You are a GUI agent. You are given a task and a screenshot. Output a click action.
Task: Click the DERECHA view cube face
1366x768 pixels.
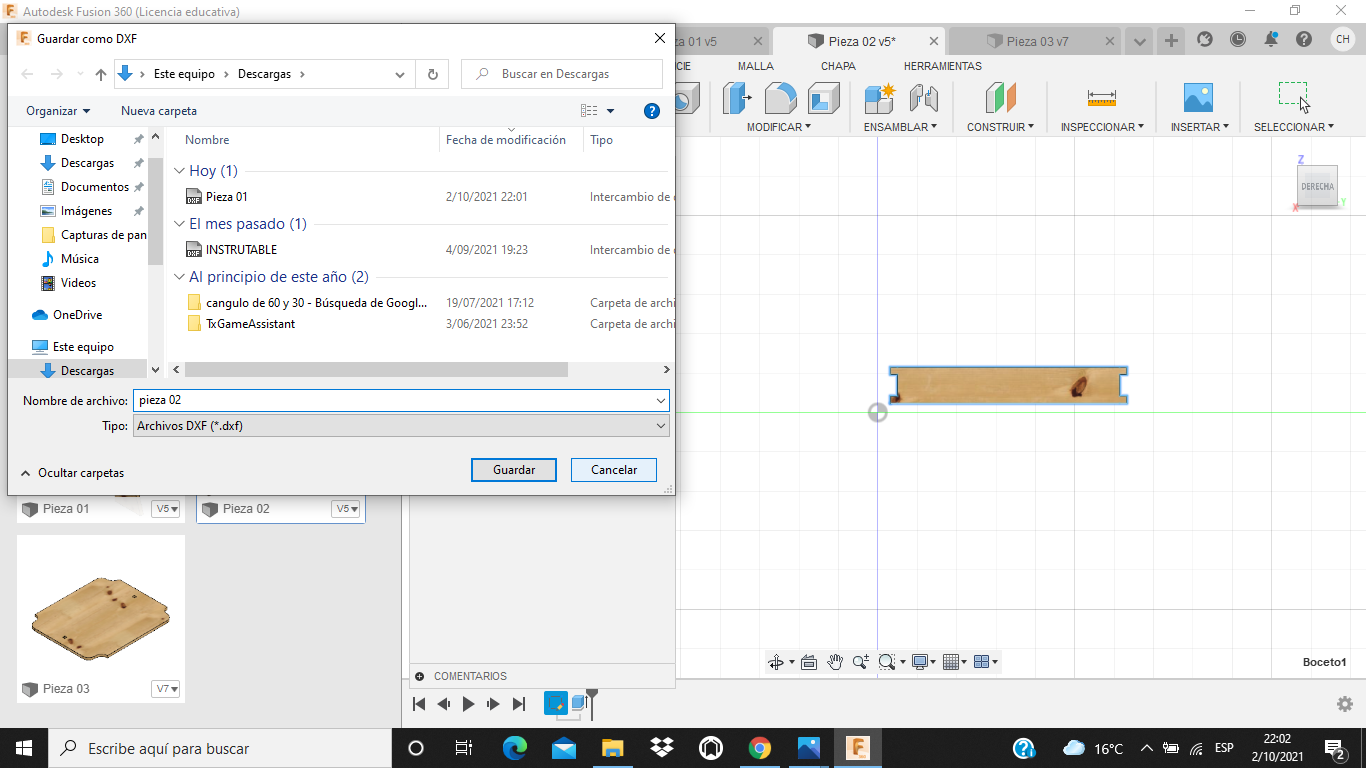1317,187
